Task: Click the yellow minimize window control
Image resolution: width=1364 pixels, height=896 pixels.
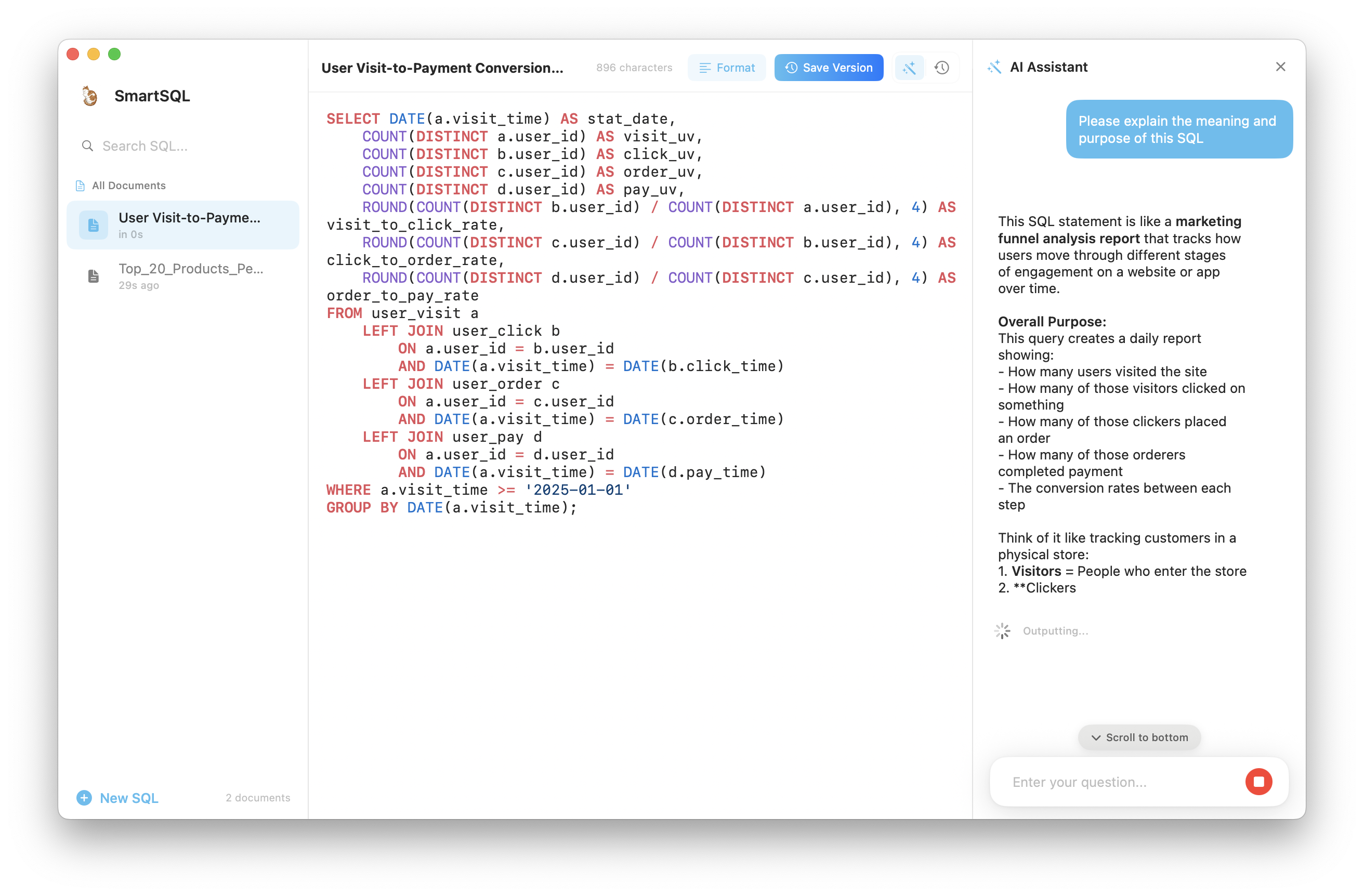Action: pyautogui.click(x=94, y=54)
